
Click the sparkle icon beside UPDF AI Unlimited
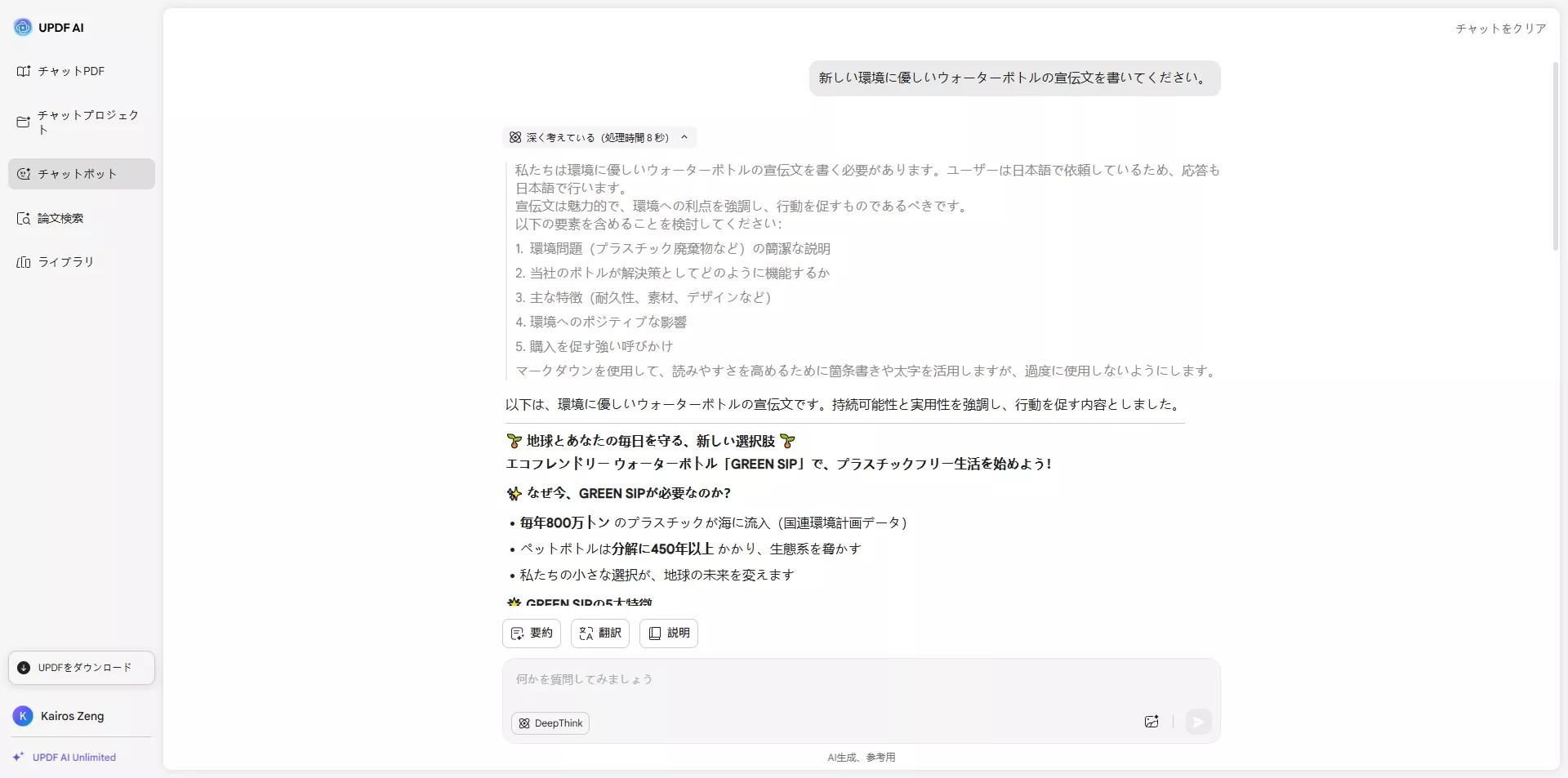pos(18,757)
